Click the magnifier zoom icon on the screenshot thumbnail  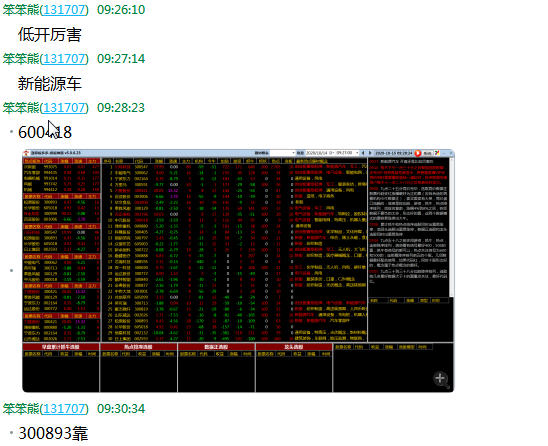point(441,379)
